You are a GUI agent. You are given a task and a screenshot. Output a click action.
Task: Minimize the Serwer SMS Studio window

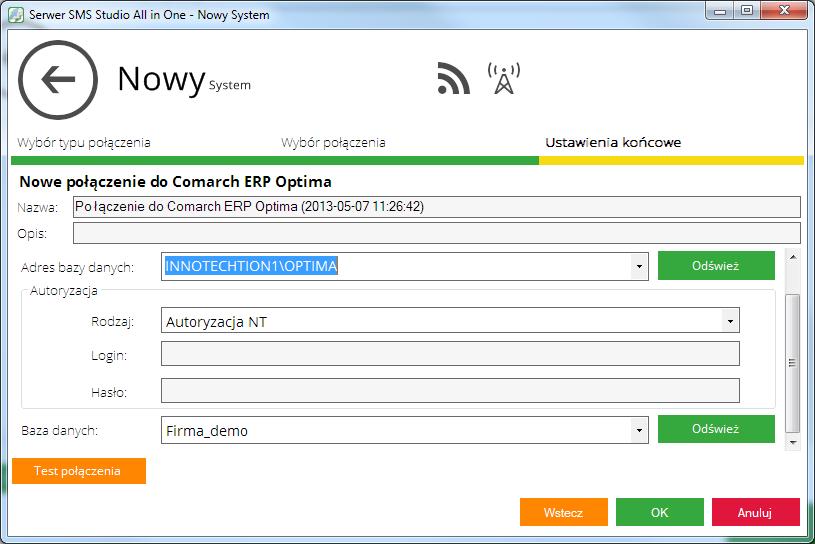(720, 11)
